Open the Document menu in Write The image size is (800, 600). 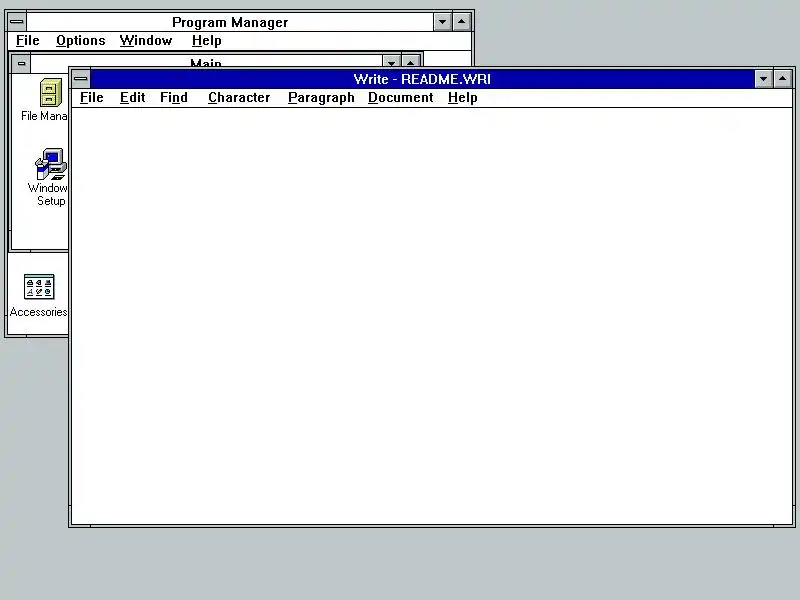[401, 97]
